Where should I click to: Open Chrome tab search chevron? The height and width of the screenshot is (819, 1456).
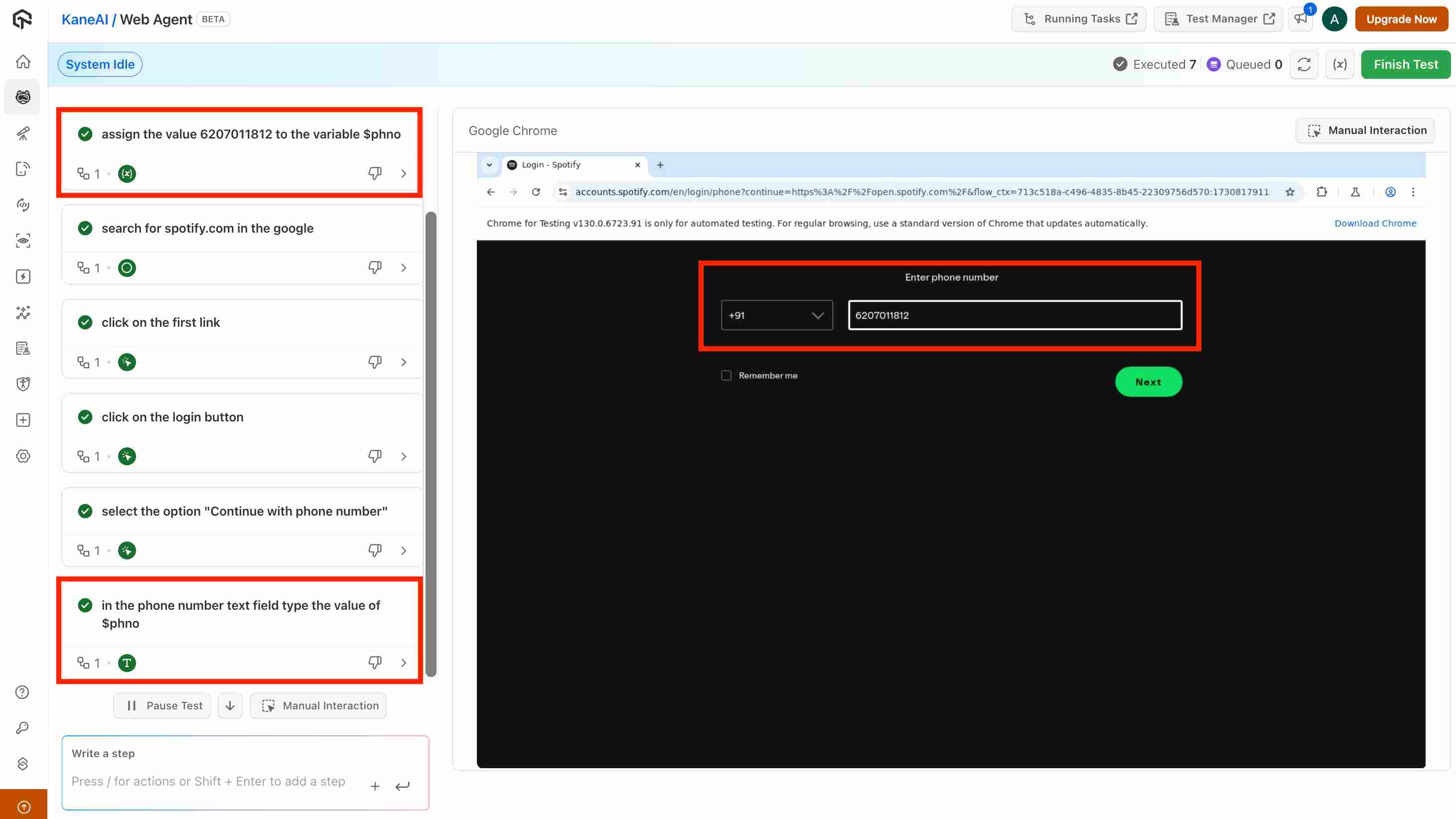[x=489, y=165]
